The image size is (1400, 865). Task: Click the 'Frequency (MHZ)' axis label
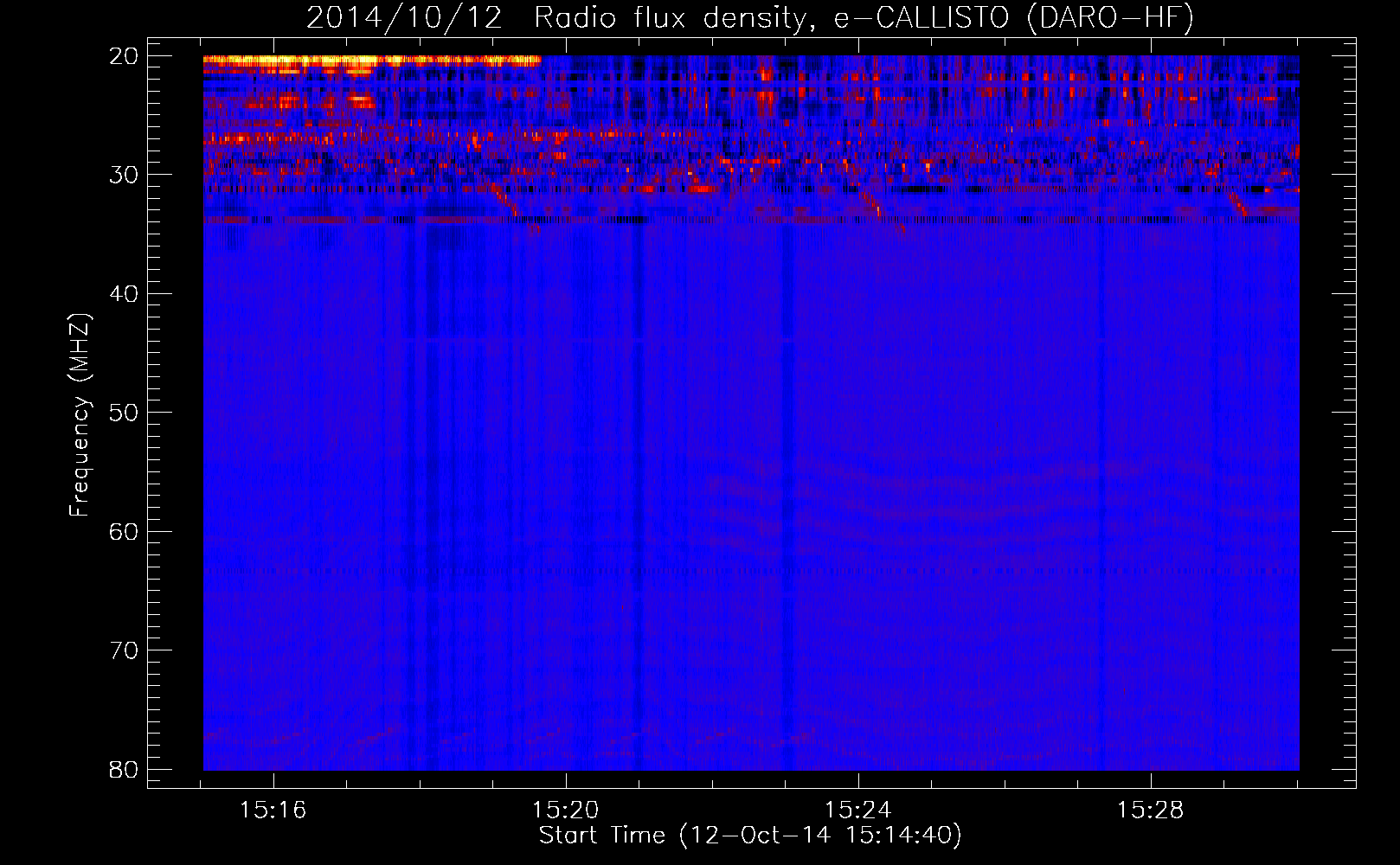tap(80, 415)
